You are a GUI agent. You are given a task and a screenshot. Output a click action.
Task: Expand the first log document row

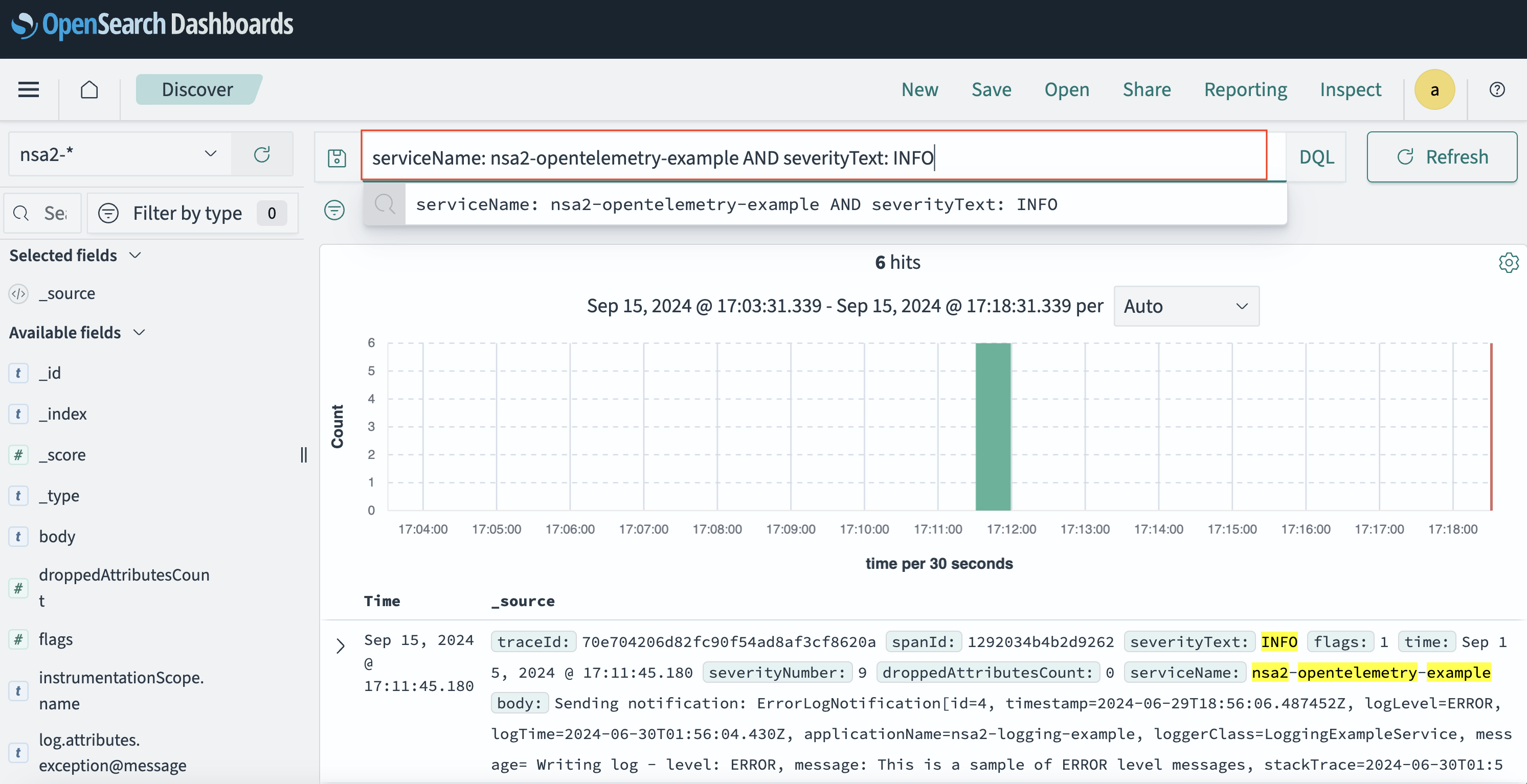(340, 646)
